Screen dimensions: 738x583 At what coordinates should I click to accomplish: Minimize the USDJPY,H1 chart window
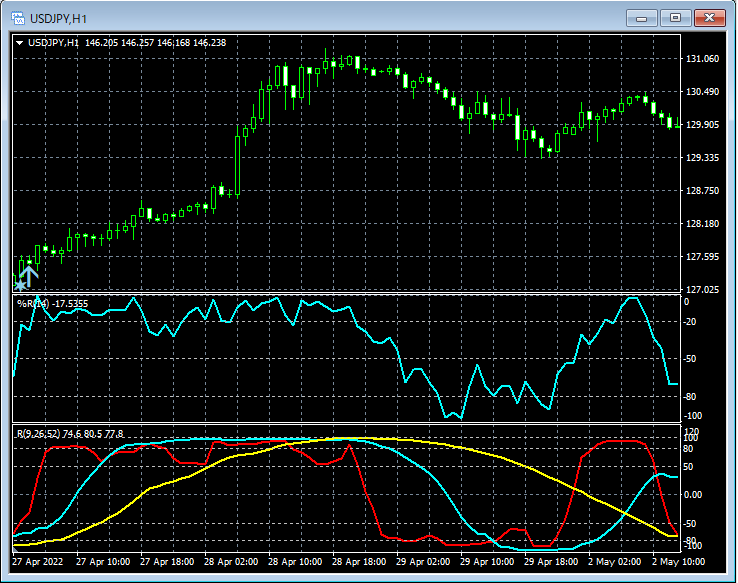[642, 18]
